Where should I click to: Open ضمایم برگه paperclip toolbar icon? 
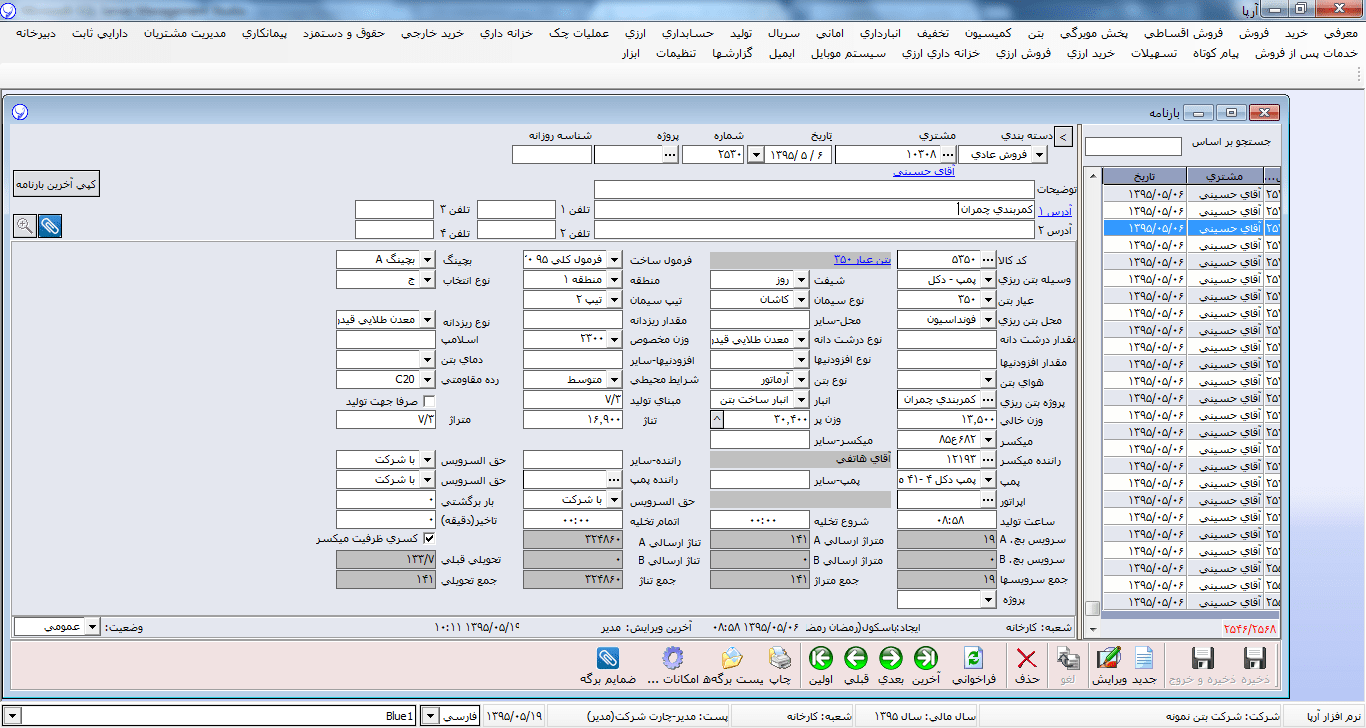pos(607,658)
